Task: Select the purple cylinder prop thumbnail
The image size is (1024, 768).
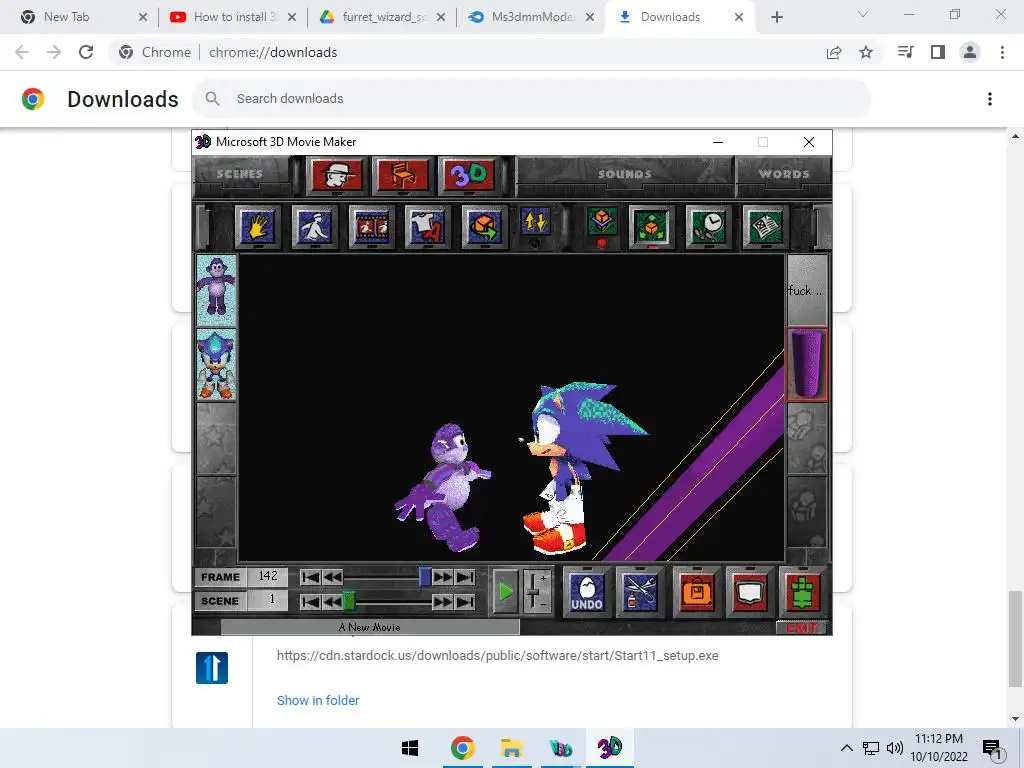Action: click(807, 364)
